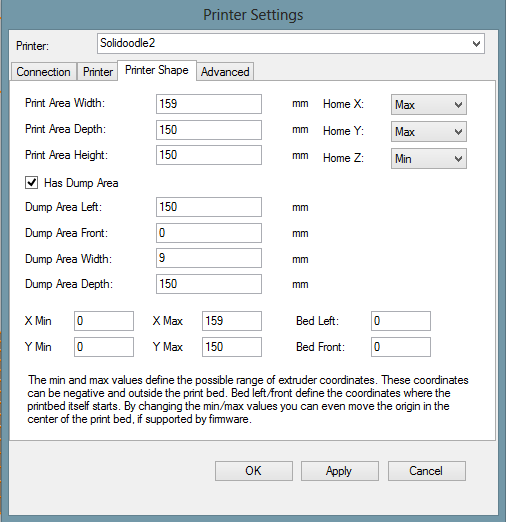Screen dimensions: 506x522
Task: Select the Printer Shape tab
Action: (x=157, y=70)
